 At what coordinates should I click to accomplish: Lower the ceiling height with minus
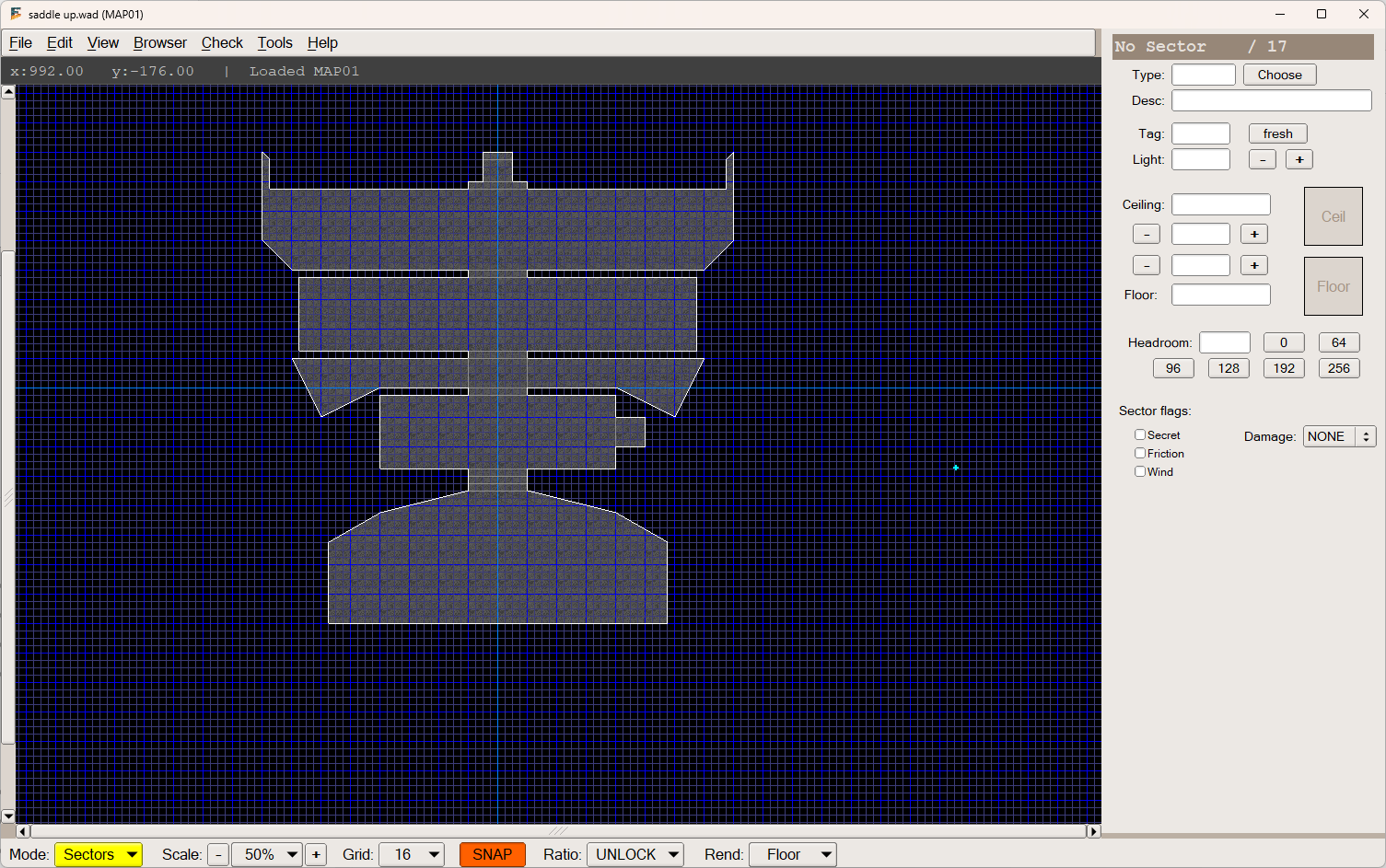(x=1147, y=234)
